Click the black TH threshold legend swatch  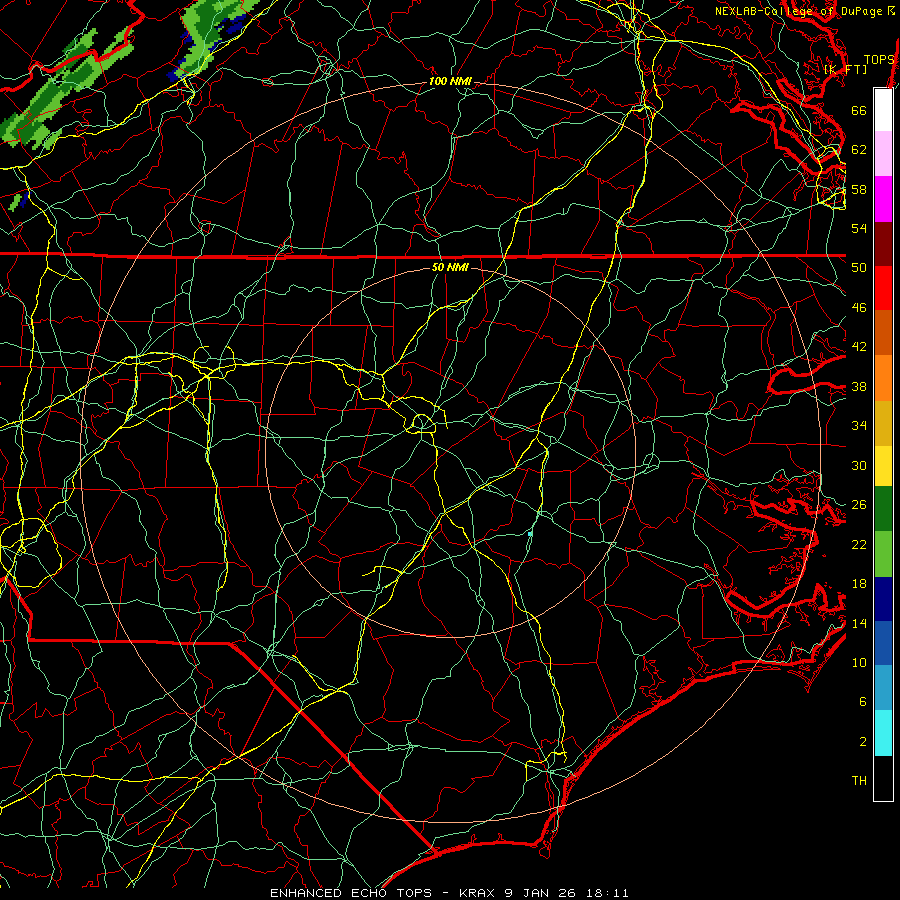tap(883, 778)
